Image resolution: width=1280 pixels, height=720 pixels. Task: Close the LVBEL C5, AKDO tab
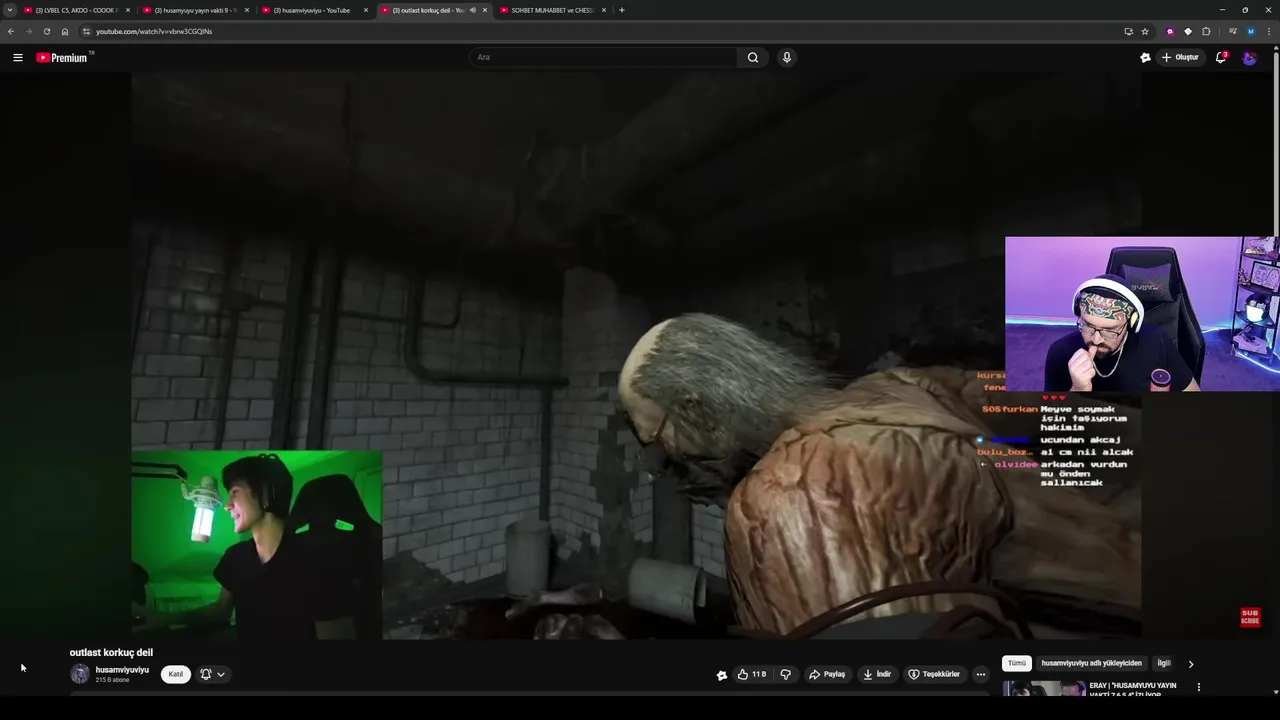point(128,10)
